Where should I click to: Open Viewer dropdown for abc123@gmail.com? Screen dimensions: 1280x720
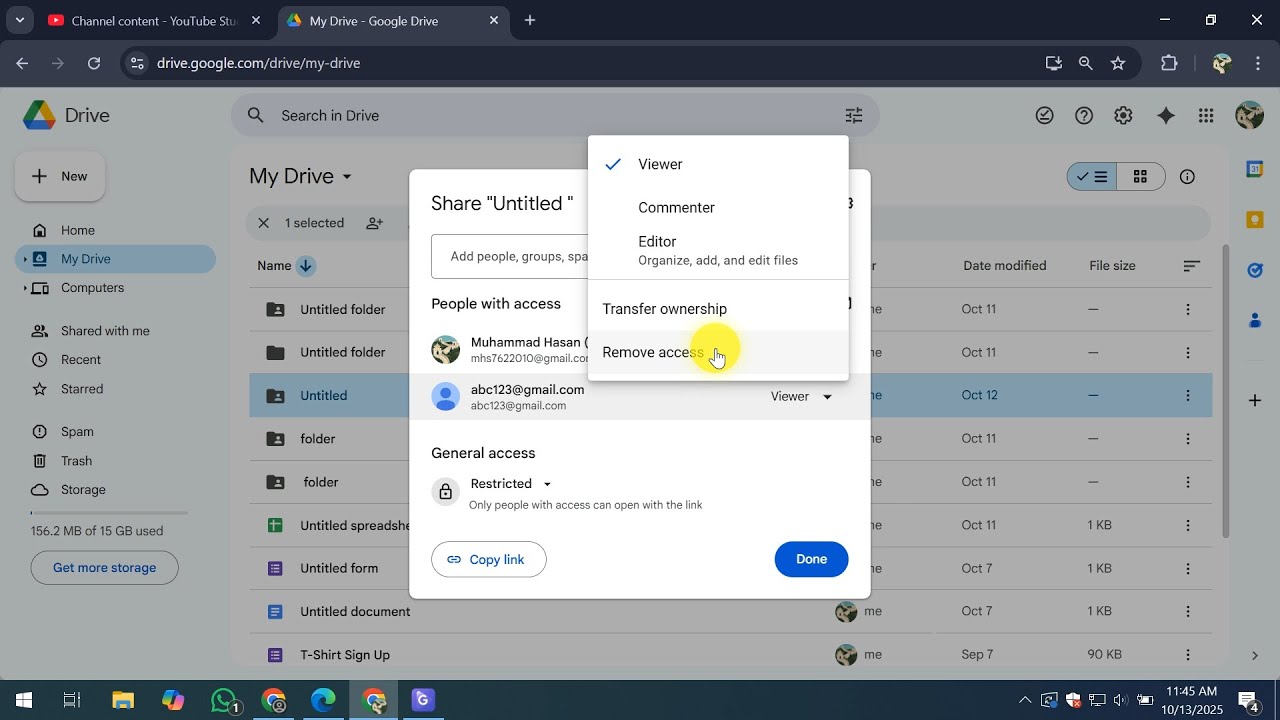(x=802, y=397)
